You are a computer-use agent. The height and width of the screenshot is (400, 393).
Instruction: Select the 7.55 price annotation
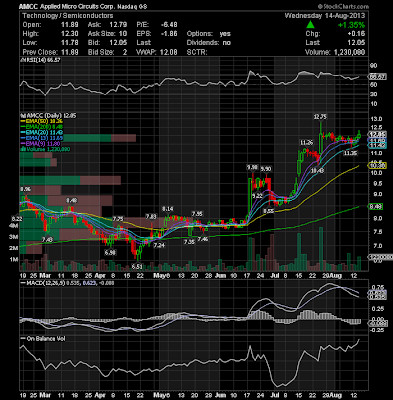pos(197,214)
